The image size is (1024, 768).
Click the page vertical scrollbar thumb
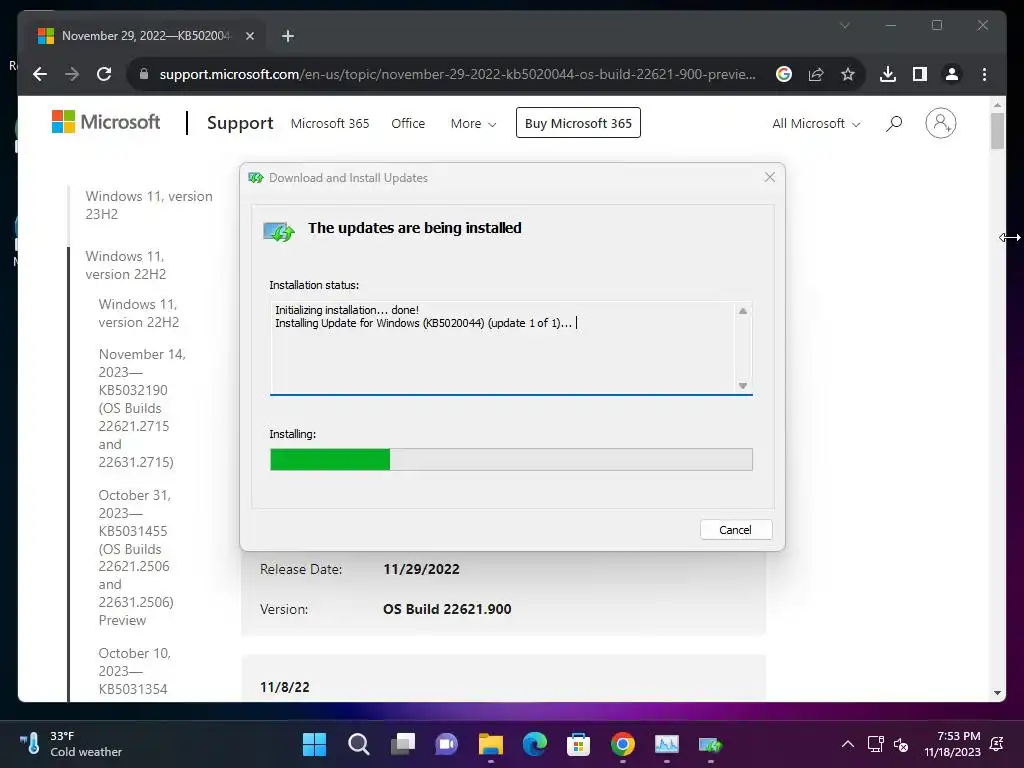(x=997, y=131)
